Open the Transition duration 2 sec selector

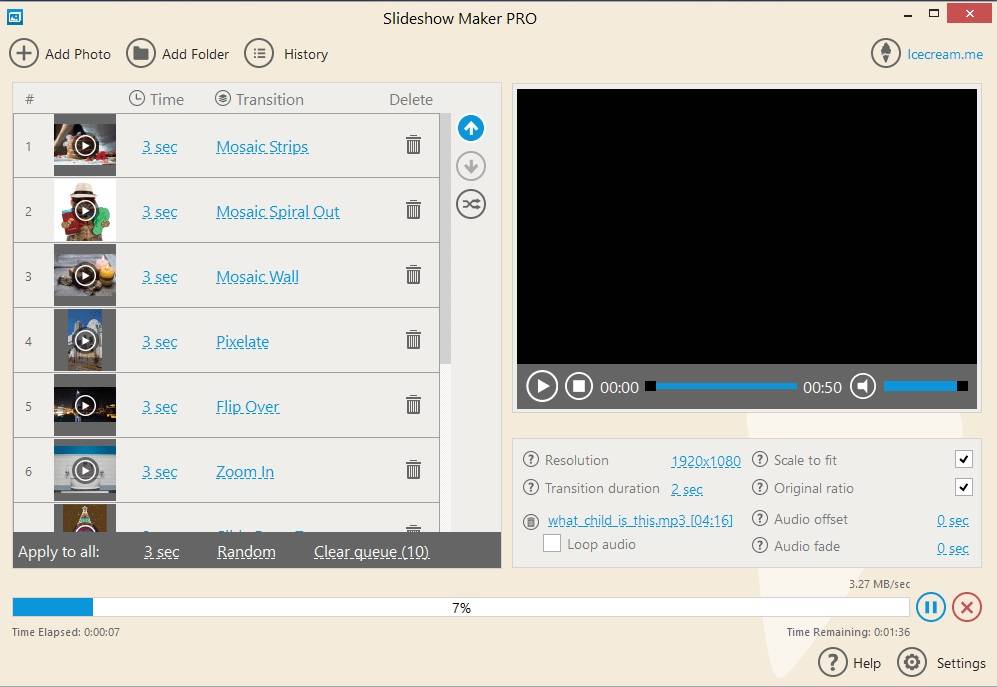coord(686,489)
